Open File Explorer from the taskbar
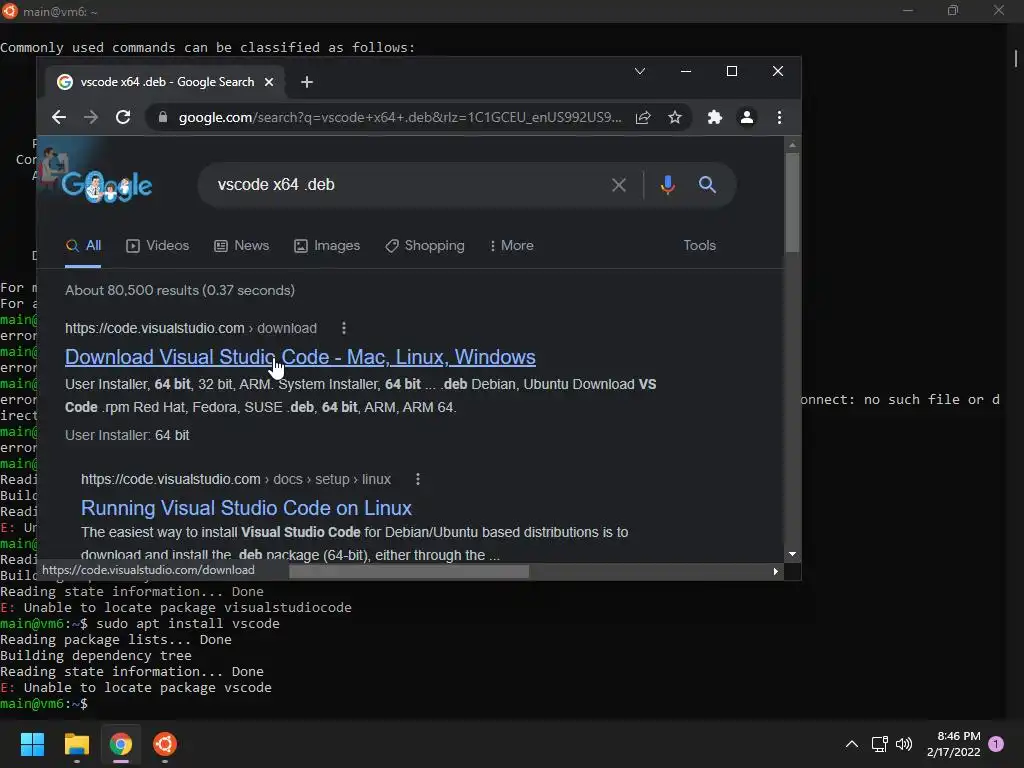This screenshot has width=1024, height=768. pyautogui.click(x=76, y=744)
